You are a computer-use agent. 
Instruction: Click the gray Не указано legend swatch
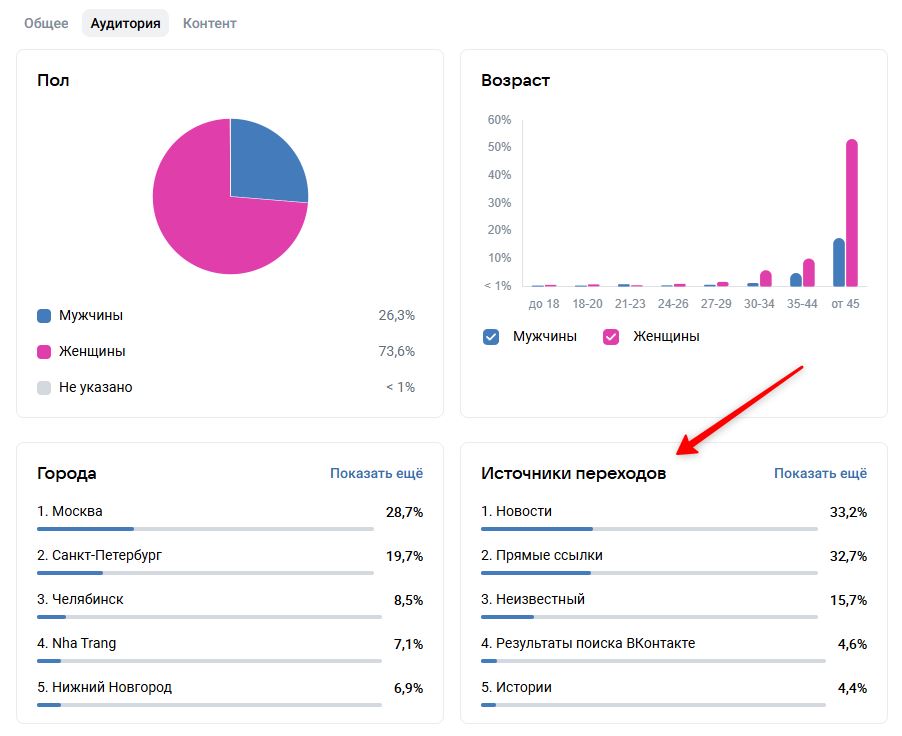click(44, 388)
